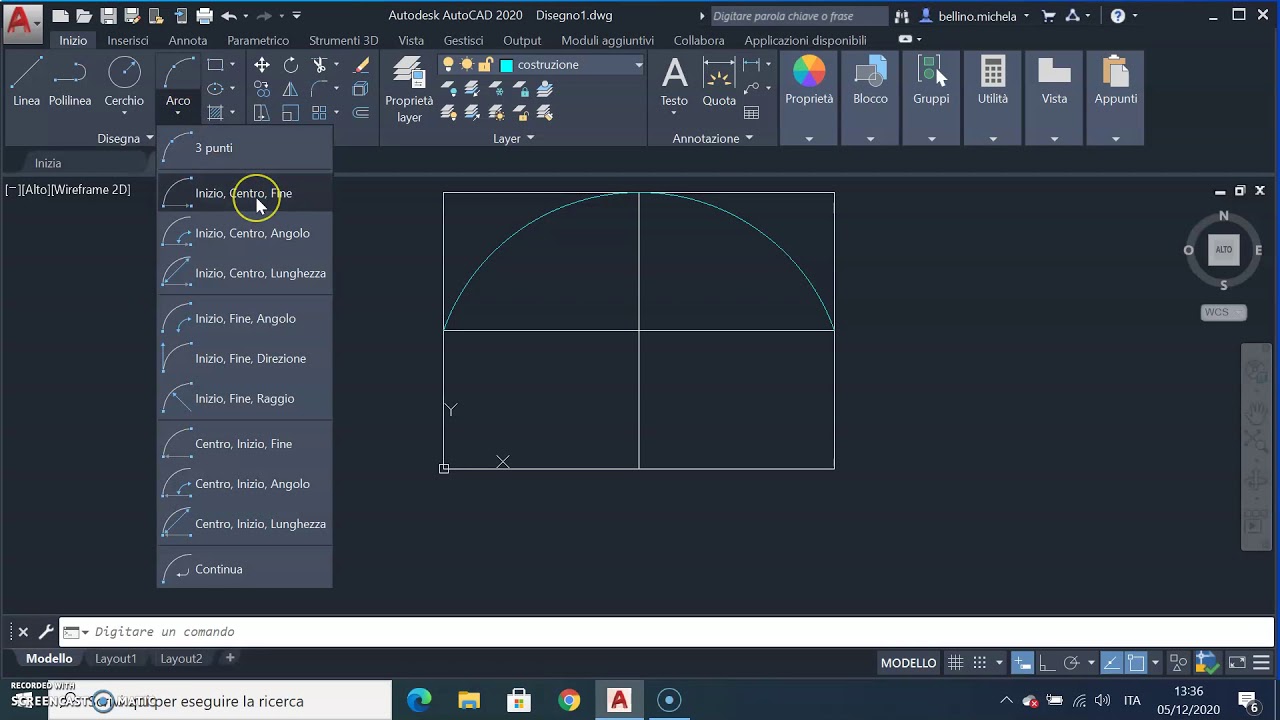Select the Testo text tool
This screenshot has height=720, width=1280.
click(674, 82)
